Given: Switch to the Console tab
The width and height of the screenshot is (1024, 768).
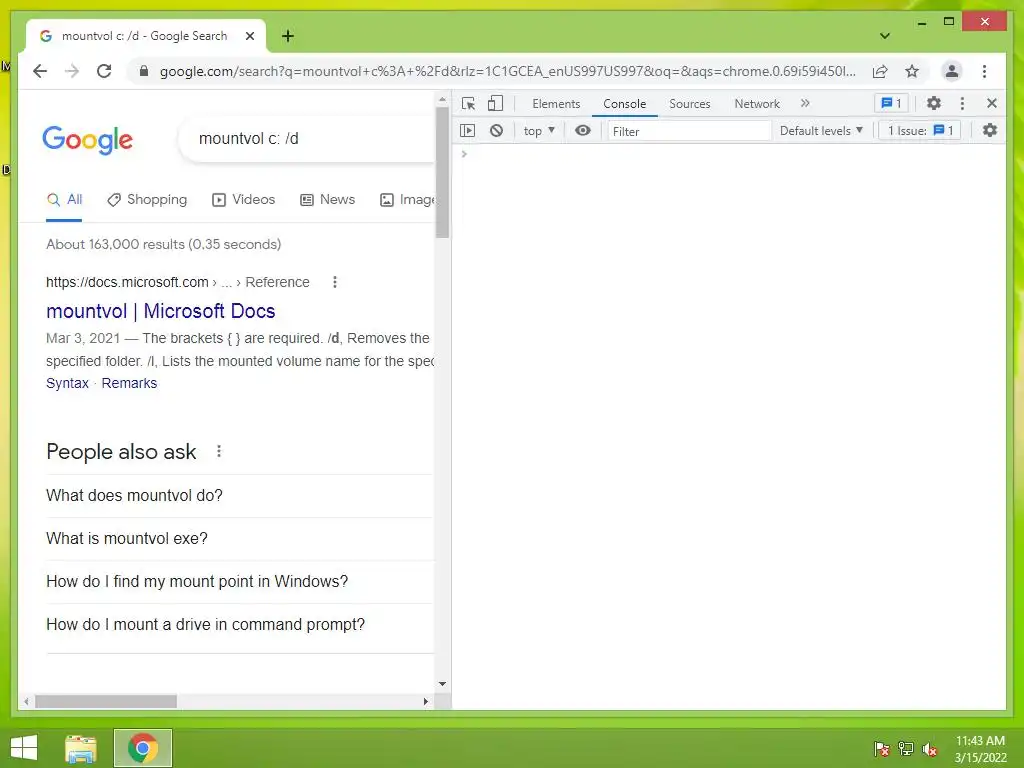Looking at the screenshot, I should 624,104.
